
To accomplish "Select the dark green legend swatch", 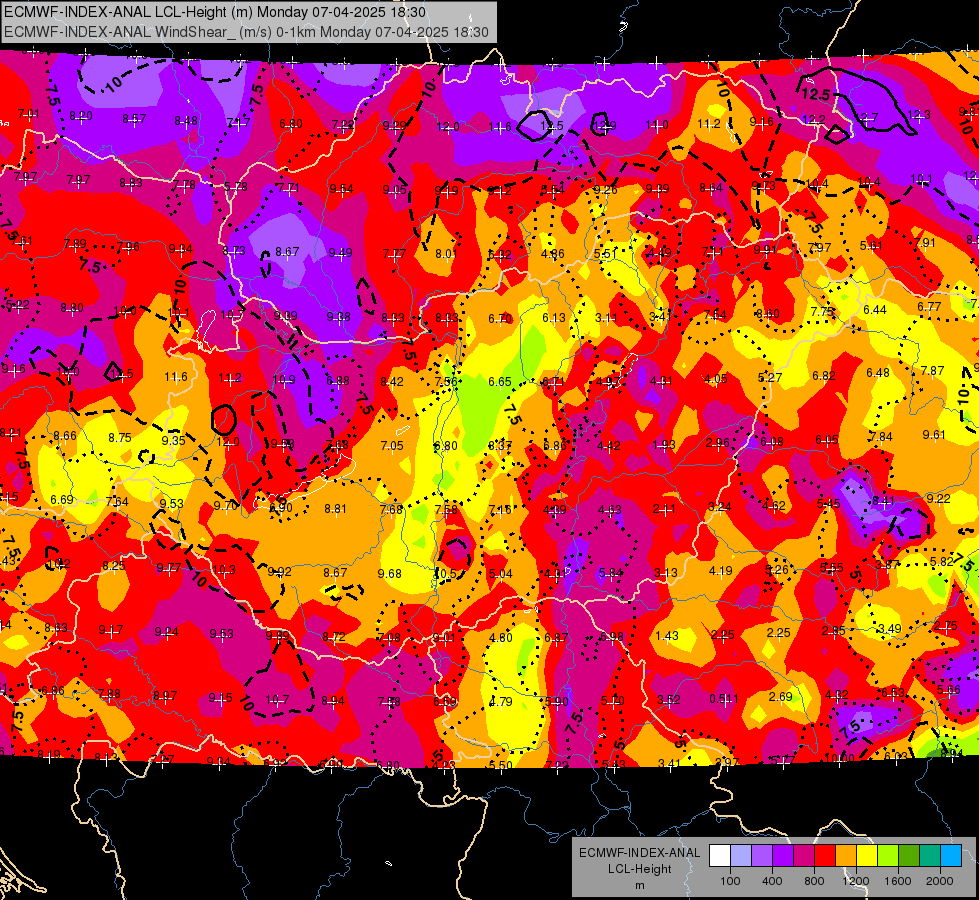I will (x=908, y=856).
